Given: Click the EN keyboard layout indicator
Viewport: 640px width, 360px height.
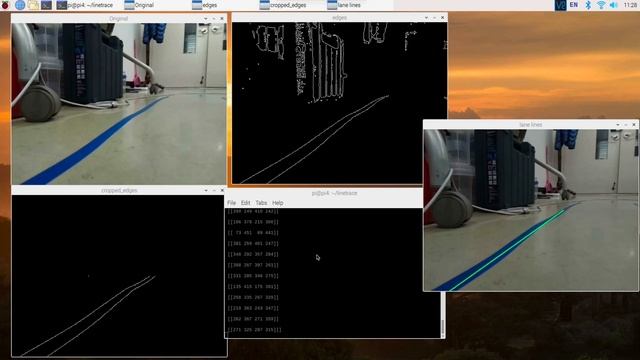Looking at the screenshot, I should 574,5.
